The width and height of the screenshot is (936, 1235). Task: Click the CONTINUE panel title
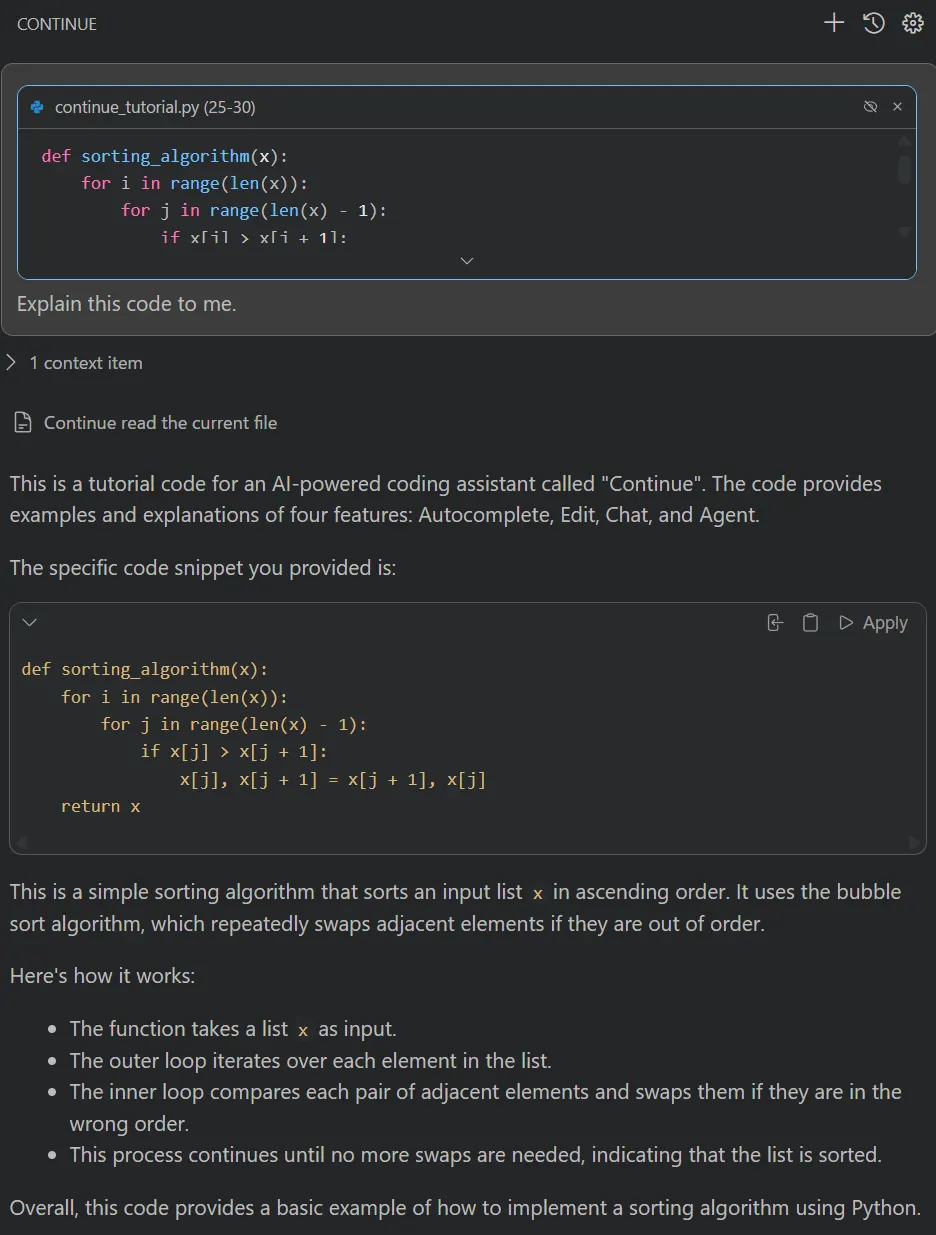point(57,24)
